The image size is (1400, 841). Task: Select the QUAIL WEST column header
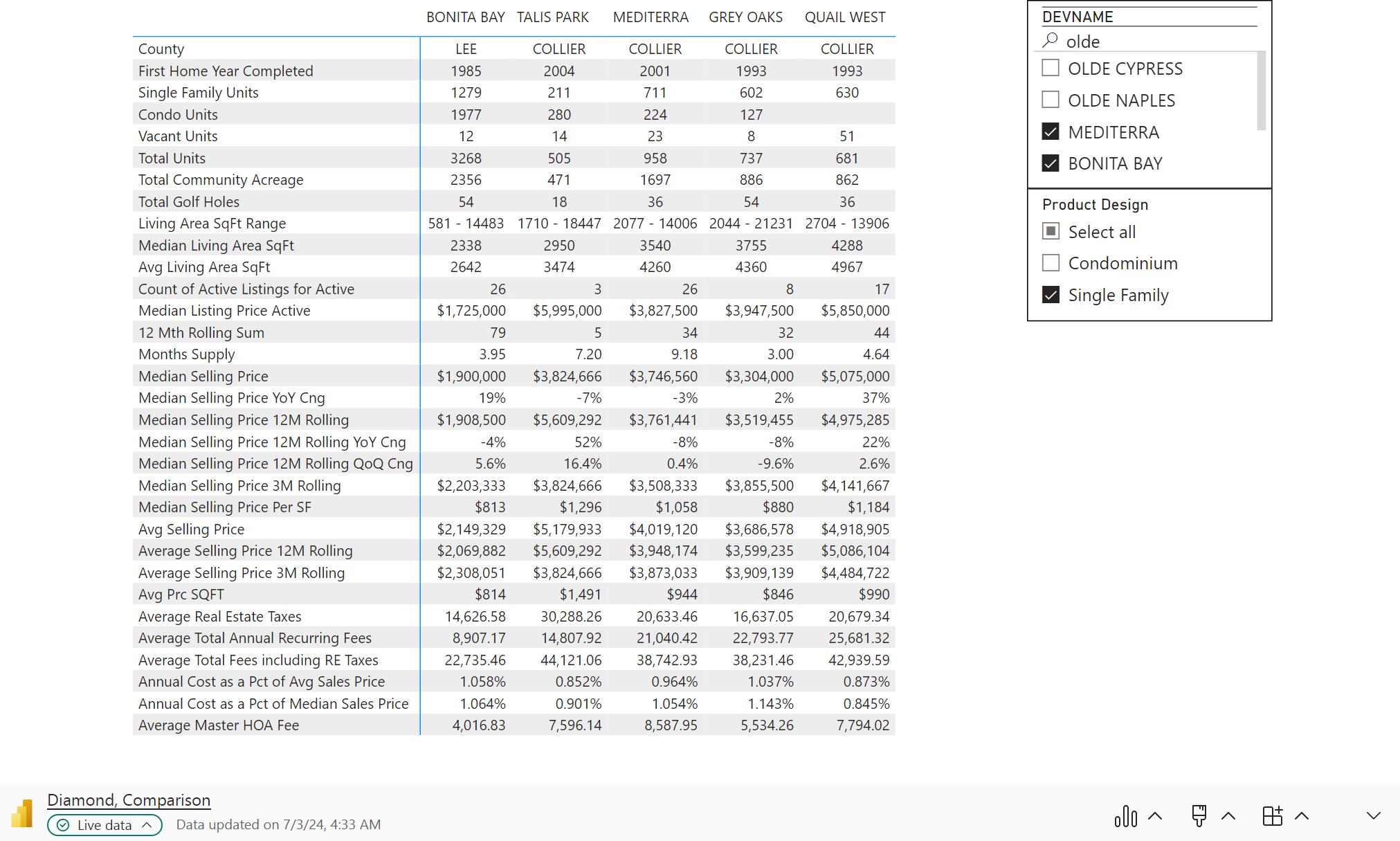845,17
